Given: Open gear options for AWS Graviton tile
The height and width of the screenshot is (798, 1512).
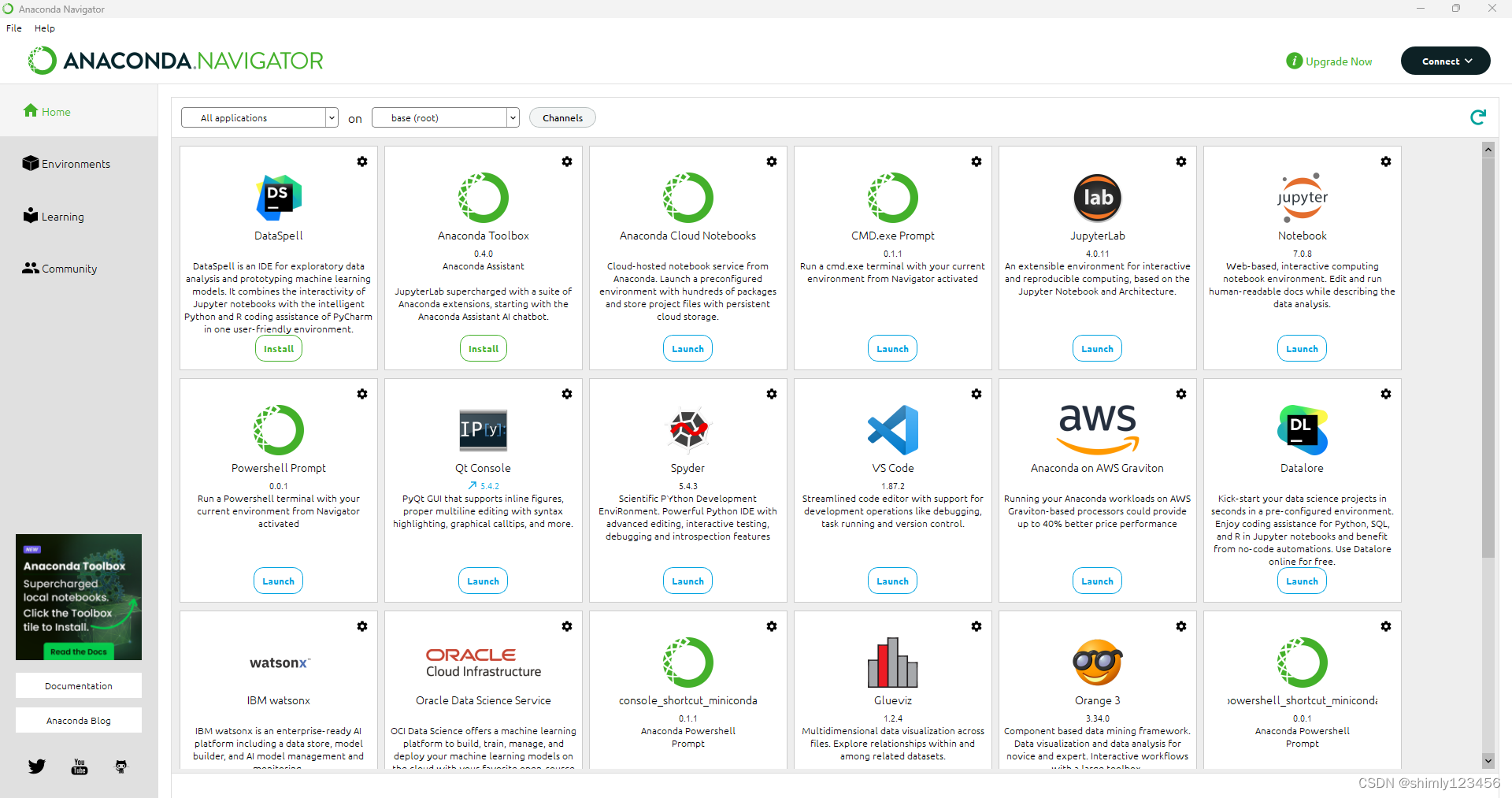Looking at the screenshot, I should pyautogui.click(x=1181, y=394).
